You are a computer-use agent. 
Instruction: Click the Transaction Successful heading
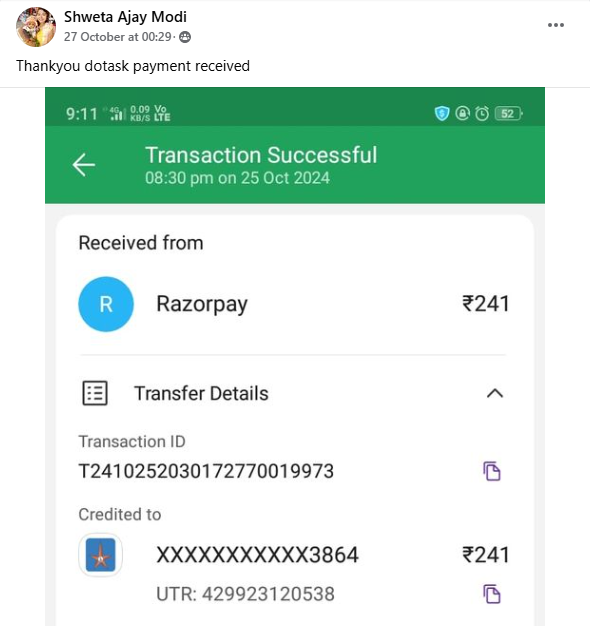tap(261, 155)
